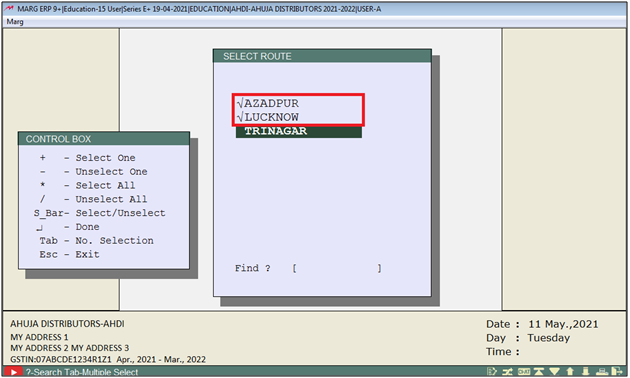Click the downward triangle icon in bottom bar
Image resolution: width=630 pixels, height=378 pixels.
[554, 372]
